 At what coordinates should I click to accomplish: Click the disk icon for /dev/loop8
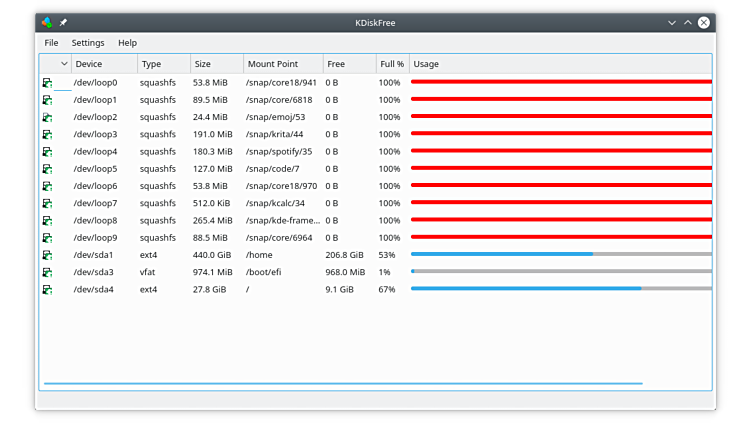(x=47, y=221)
